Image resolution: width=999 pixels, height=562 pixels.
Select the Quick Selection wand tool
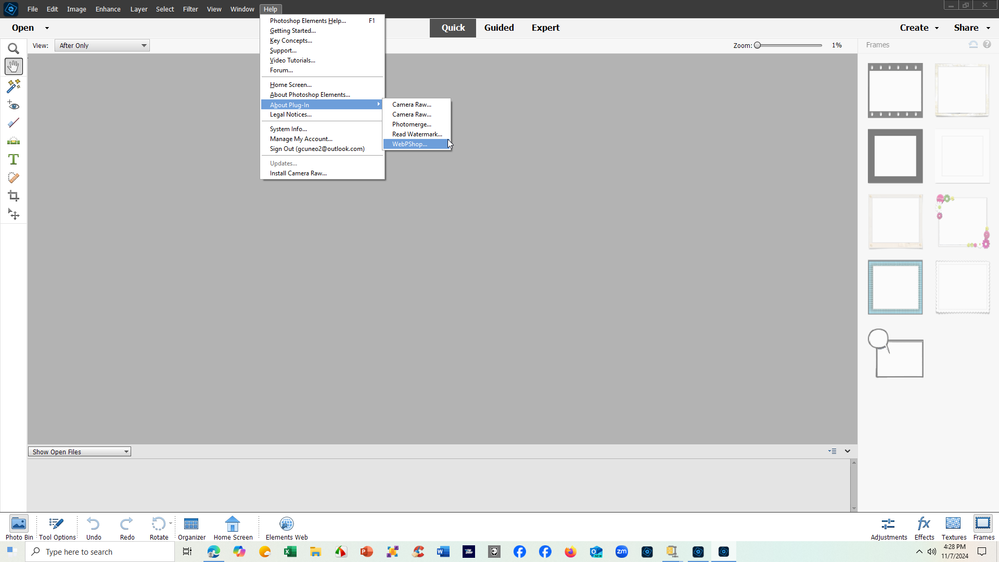point(13,86)
